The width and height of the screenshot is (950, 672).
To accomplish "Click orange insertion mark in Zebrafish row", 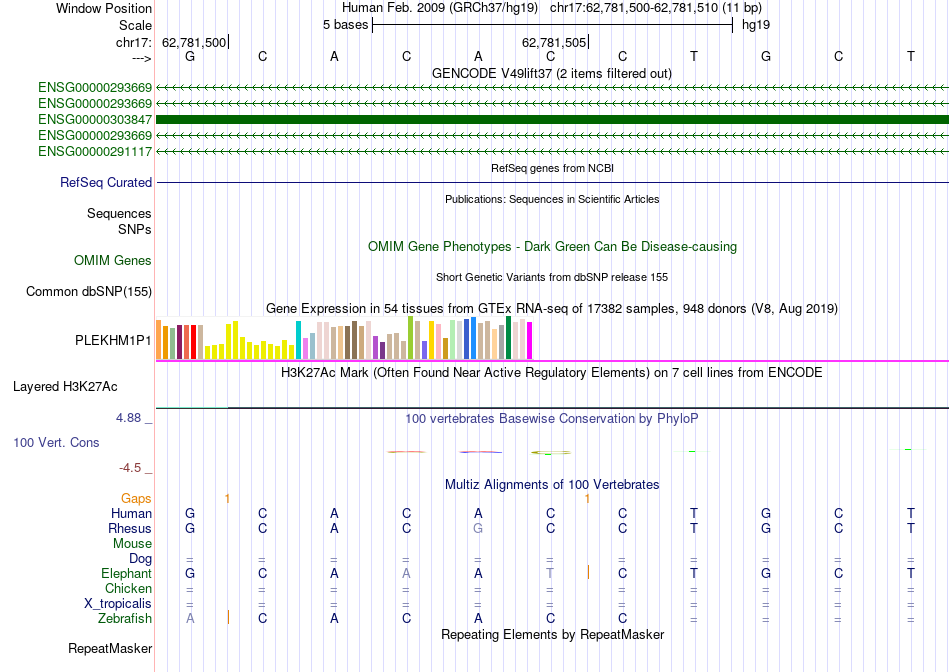I will (x=228, y=617).
